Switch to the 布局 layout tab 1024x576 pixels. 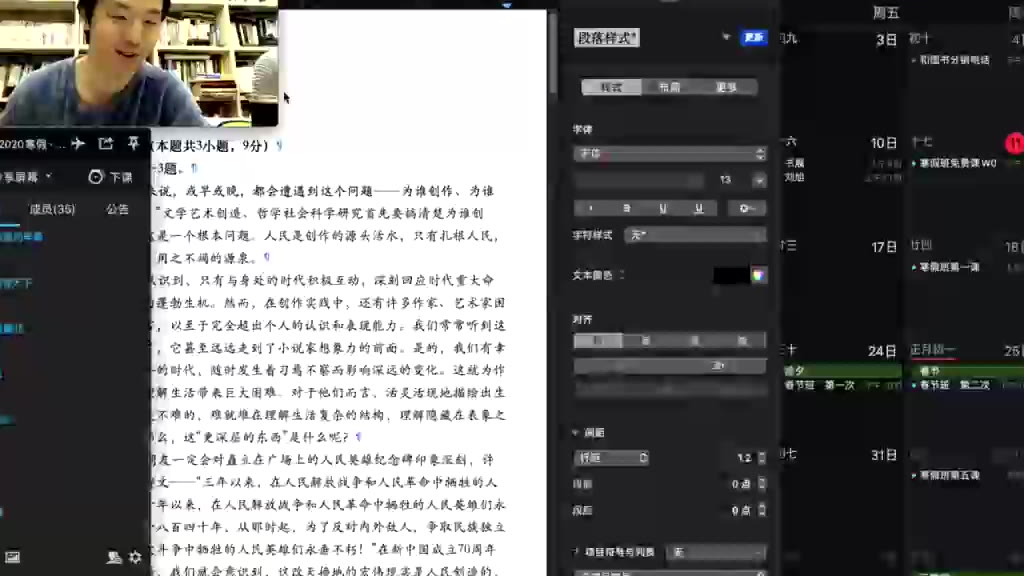pyautogui.click(x=669, y=87)
